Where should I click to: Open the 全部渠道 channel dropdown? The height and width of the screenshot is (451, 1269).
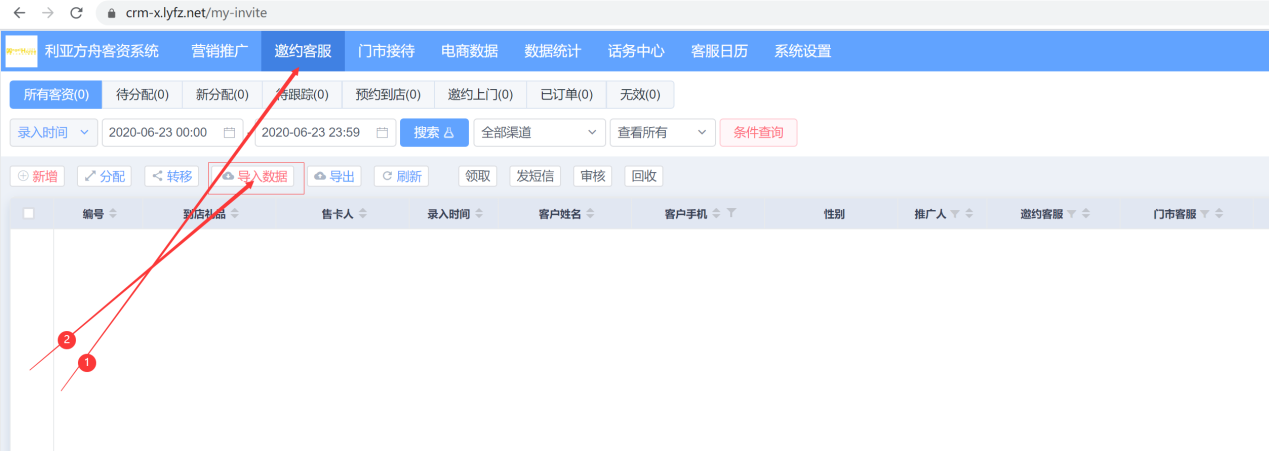[540, 132]
